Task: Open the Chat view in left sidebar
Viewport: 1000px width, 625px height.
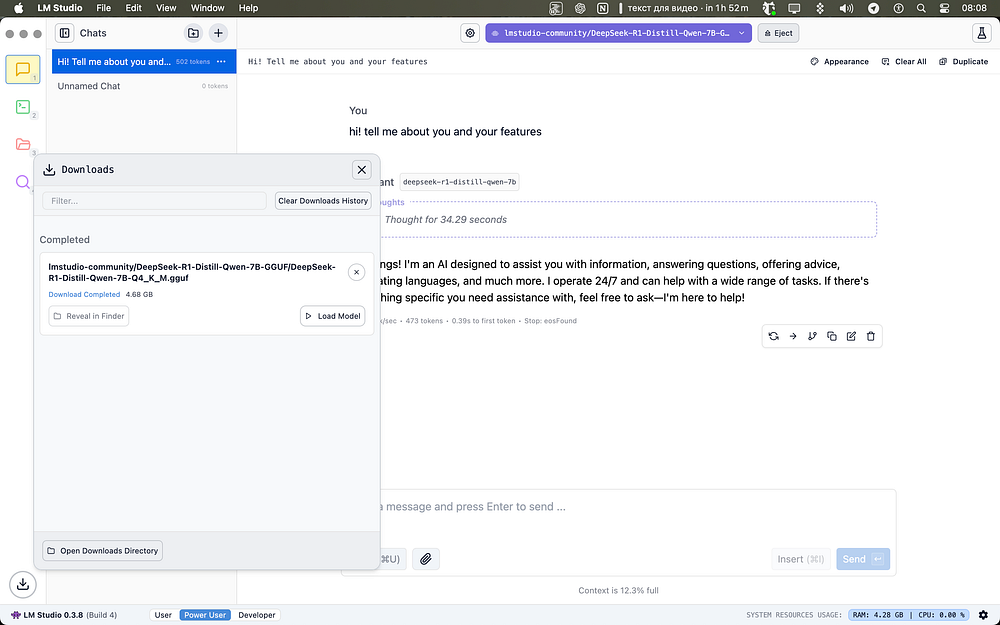Action: click(23, 70)
